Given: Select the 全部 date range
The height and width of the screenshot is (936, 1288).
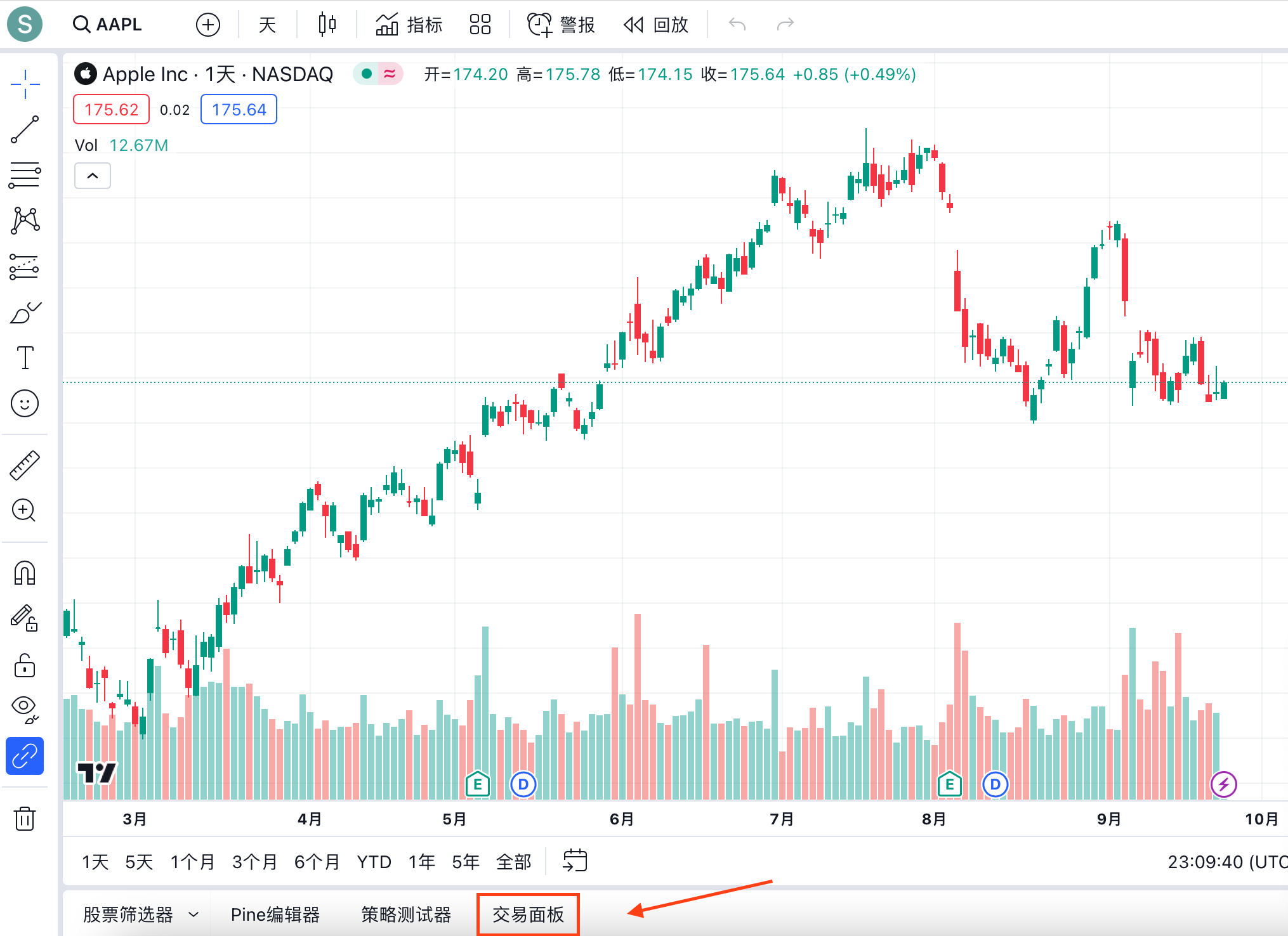Looking at the screenshot, I should click(x=513, y=862).
